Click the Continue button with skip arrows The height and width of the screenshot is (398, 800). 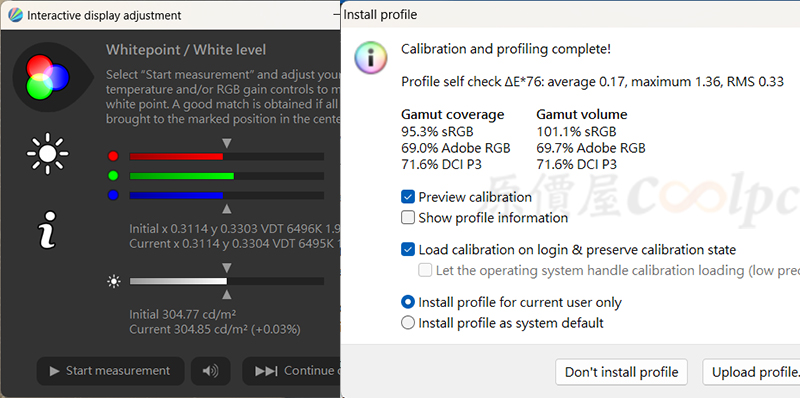[x=291, y=371]
